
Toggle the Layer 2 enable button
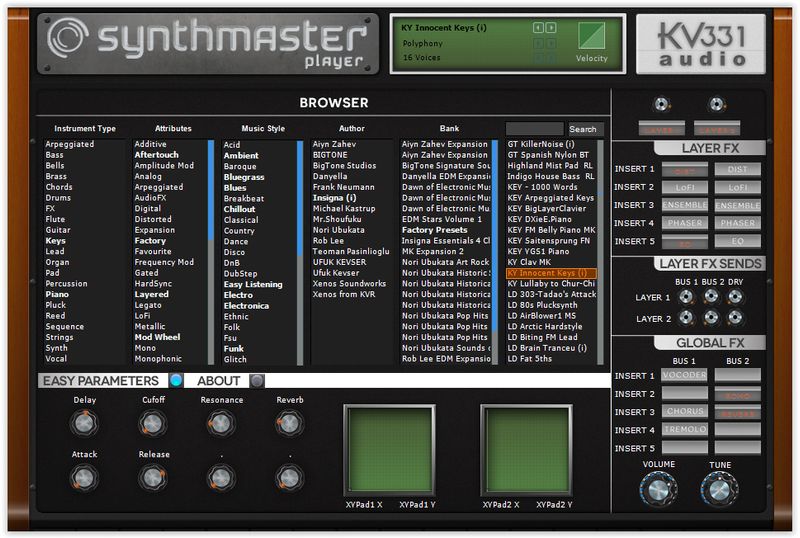(x=717, y=129)
